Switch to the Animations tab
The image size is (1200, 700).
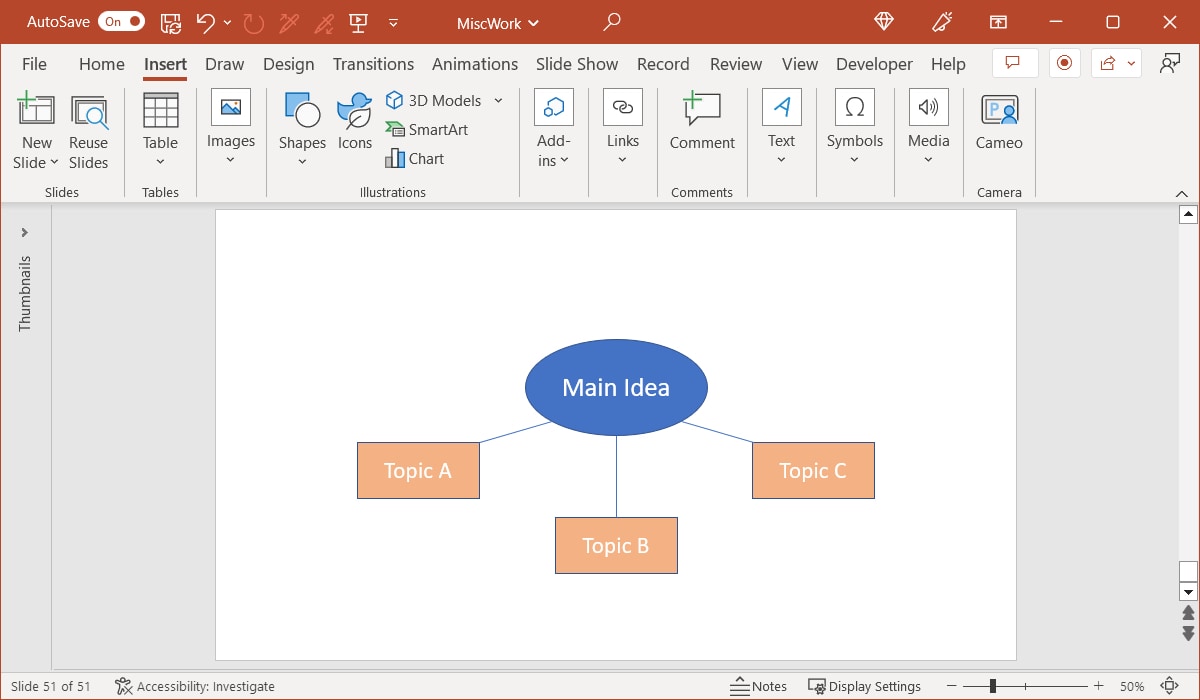pos(475,63)
